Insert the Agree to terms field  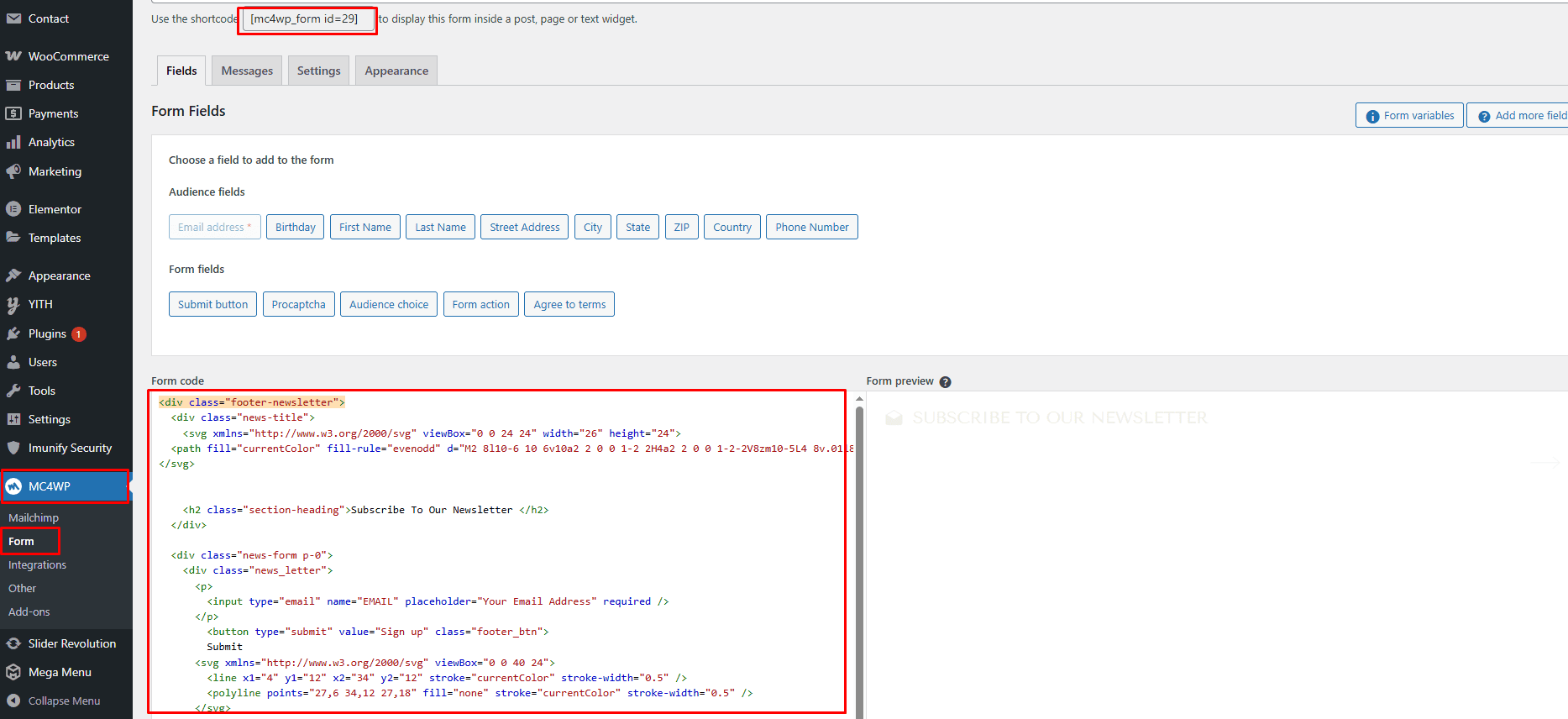tap(569, 304)
